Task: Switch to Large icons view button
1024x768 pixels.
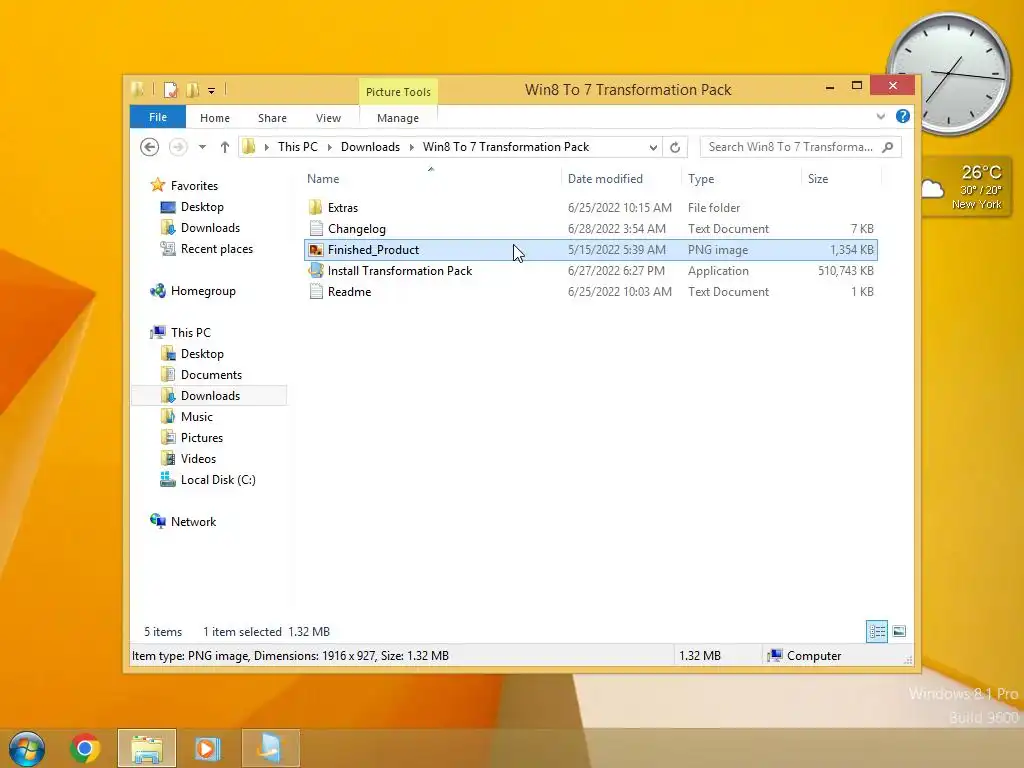Action: 899,632
